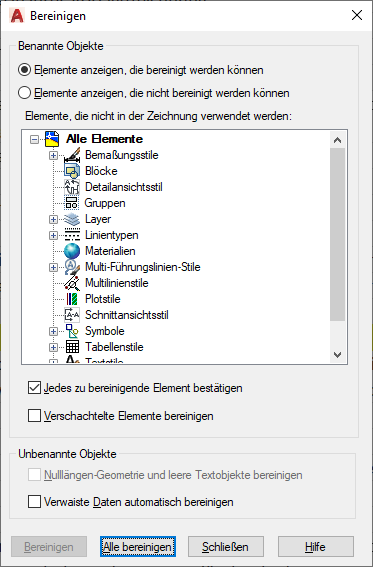Select Tabellenstile in the tree
Image resolution: width=373 pixels, height=567 pixels.
pos(114,347)
